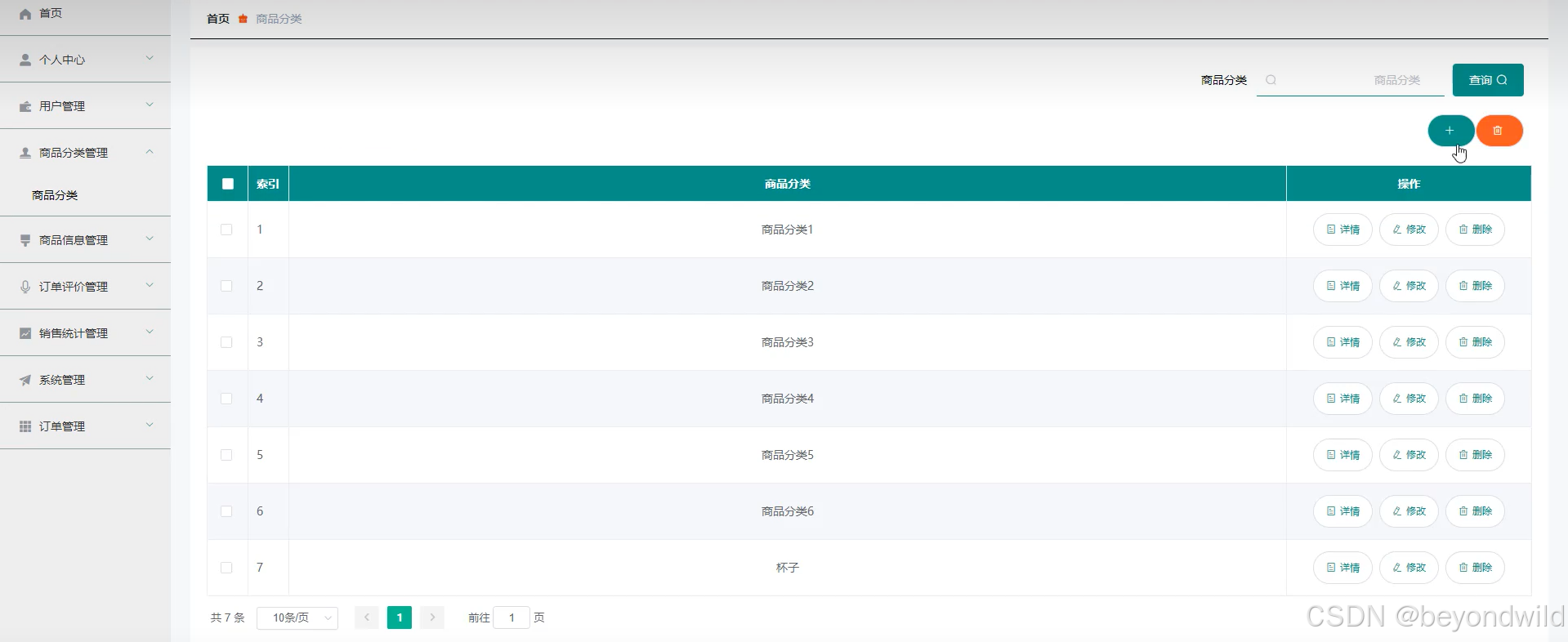Open 详情 for 商品分类1
This screenshot has height=642, width=1568.
[x=1342, y=230]
